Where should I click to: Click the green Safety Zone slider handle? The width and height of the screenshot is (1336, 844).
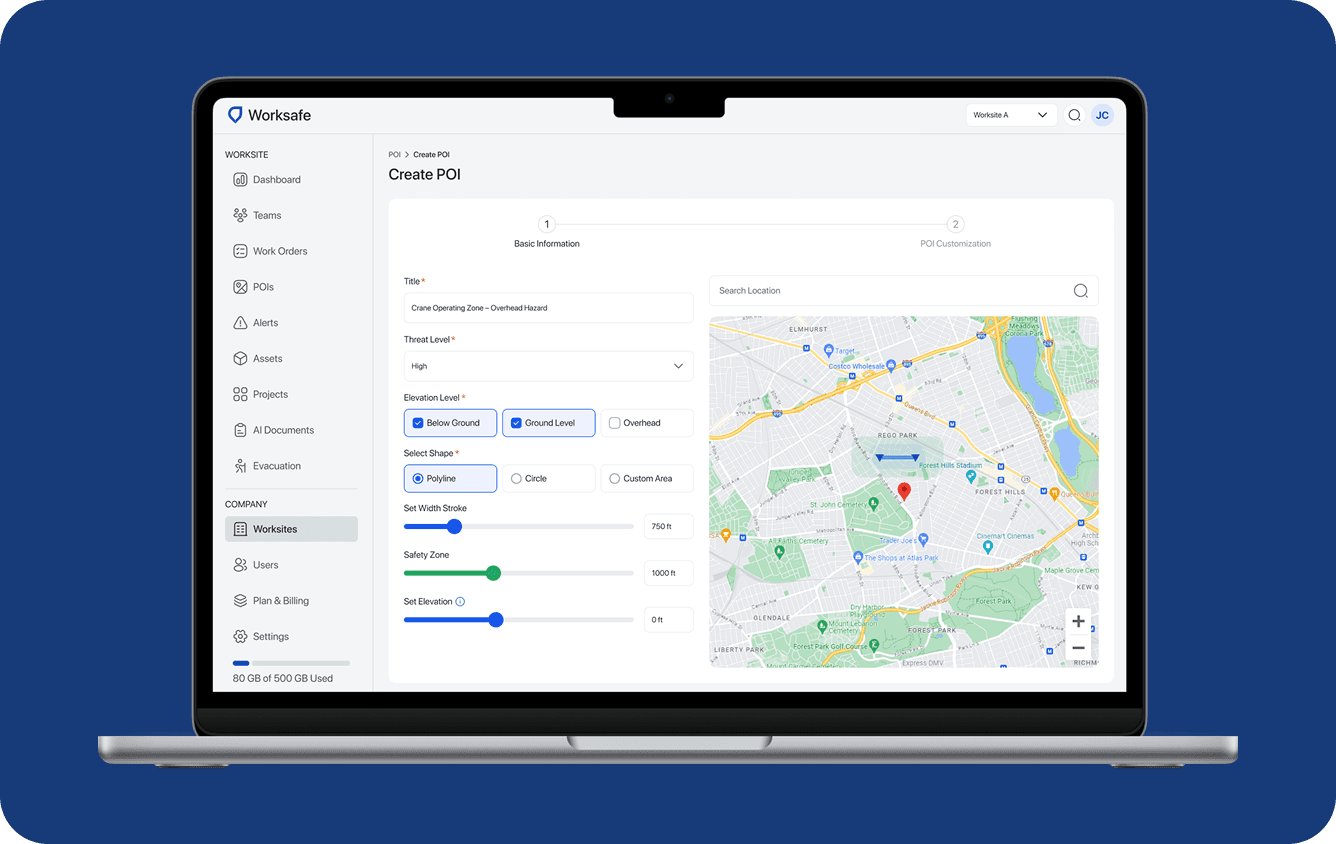(x=493, y=573)
